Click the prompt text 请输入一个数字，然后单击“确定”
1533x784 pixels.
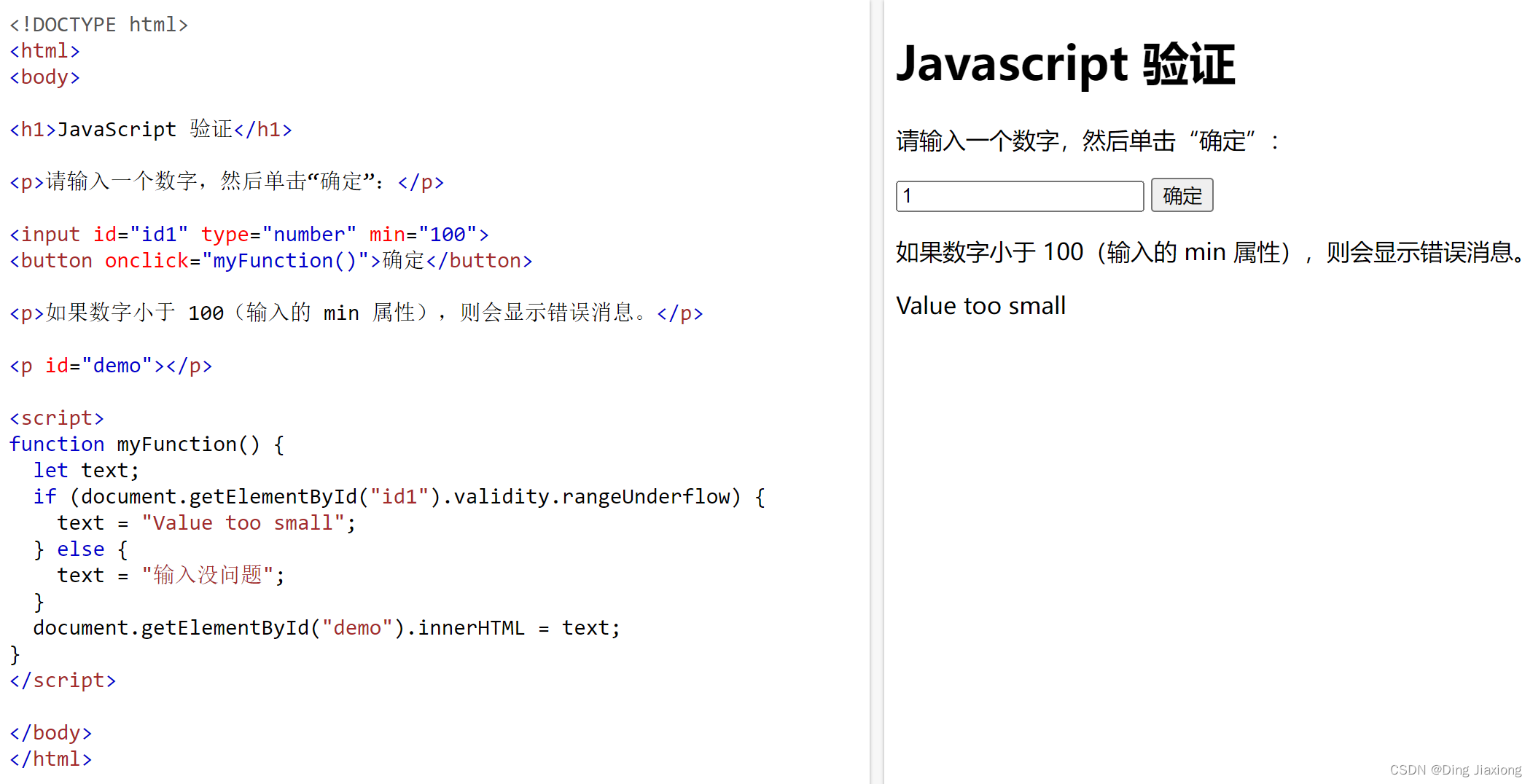1086,141
